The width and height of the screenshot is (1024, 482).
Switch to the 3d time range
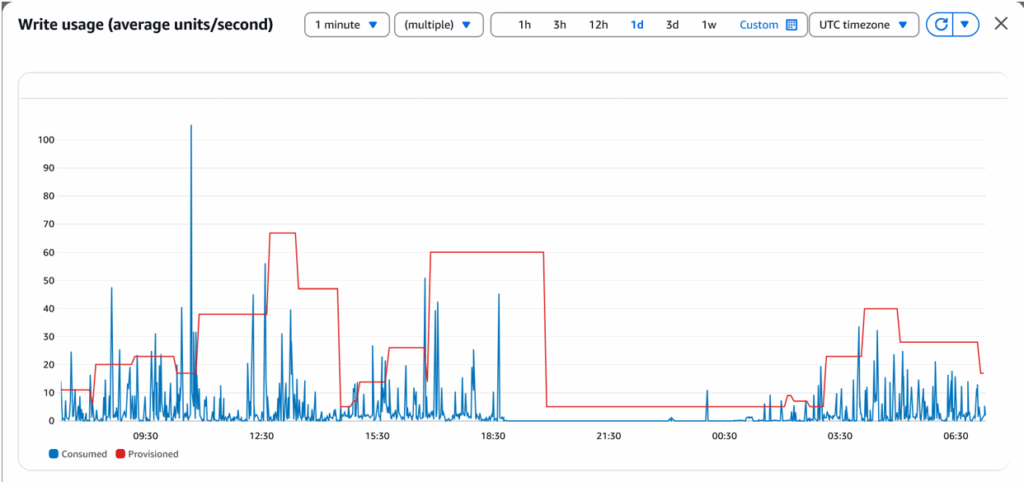(673, 25)
